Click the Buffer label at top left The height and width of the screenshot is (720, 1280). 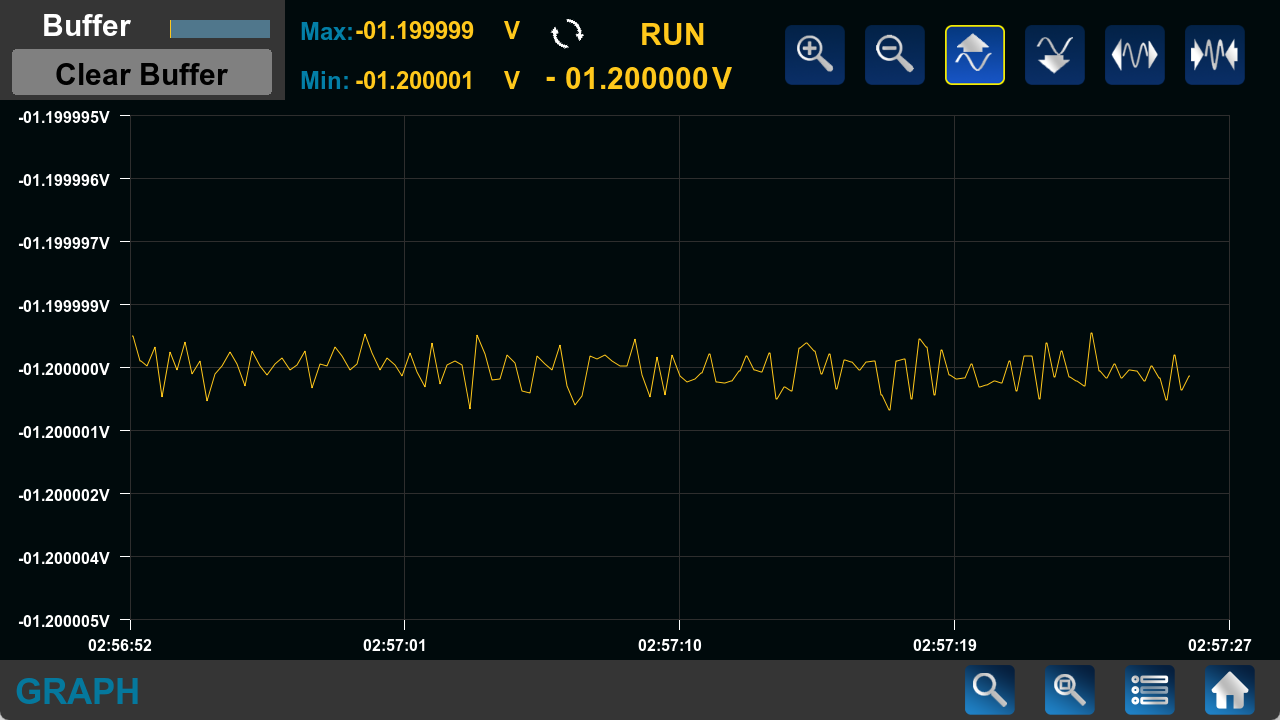coord(86,26)
